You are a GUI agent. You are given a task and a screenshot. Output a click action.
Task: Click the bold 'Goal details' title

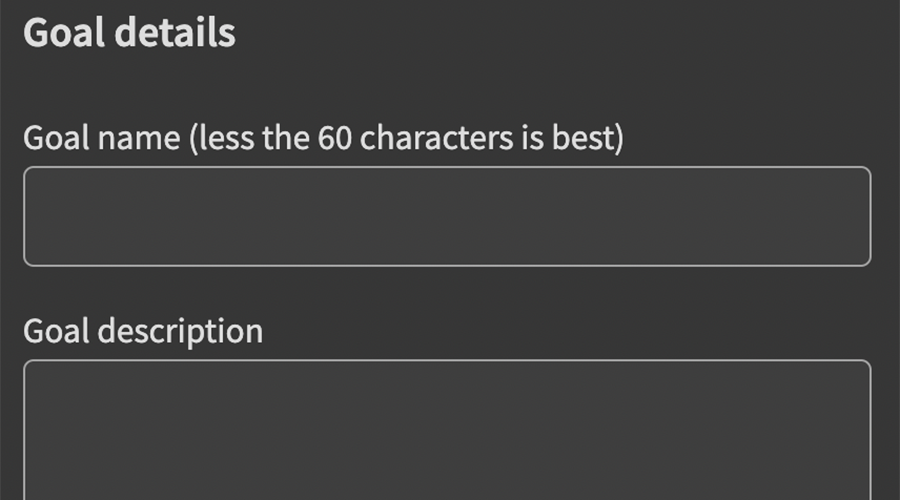tap(129, 32)
